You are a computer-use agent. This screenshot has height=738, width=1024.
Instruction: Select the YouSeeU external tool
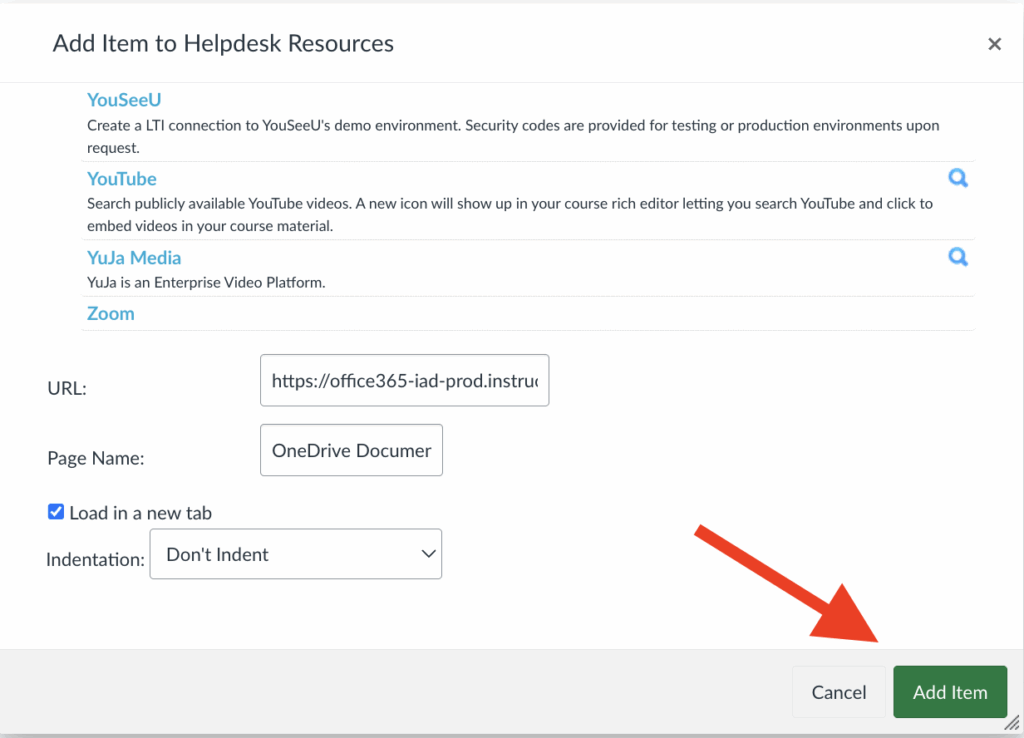[123, 100]
